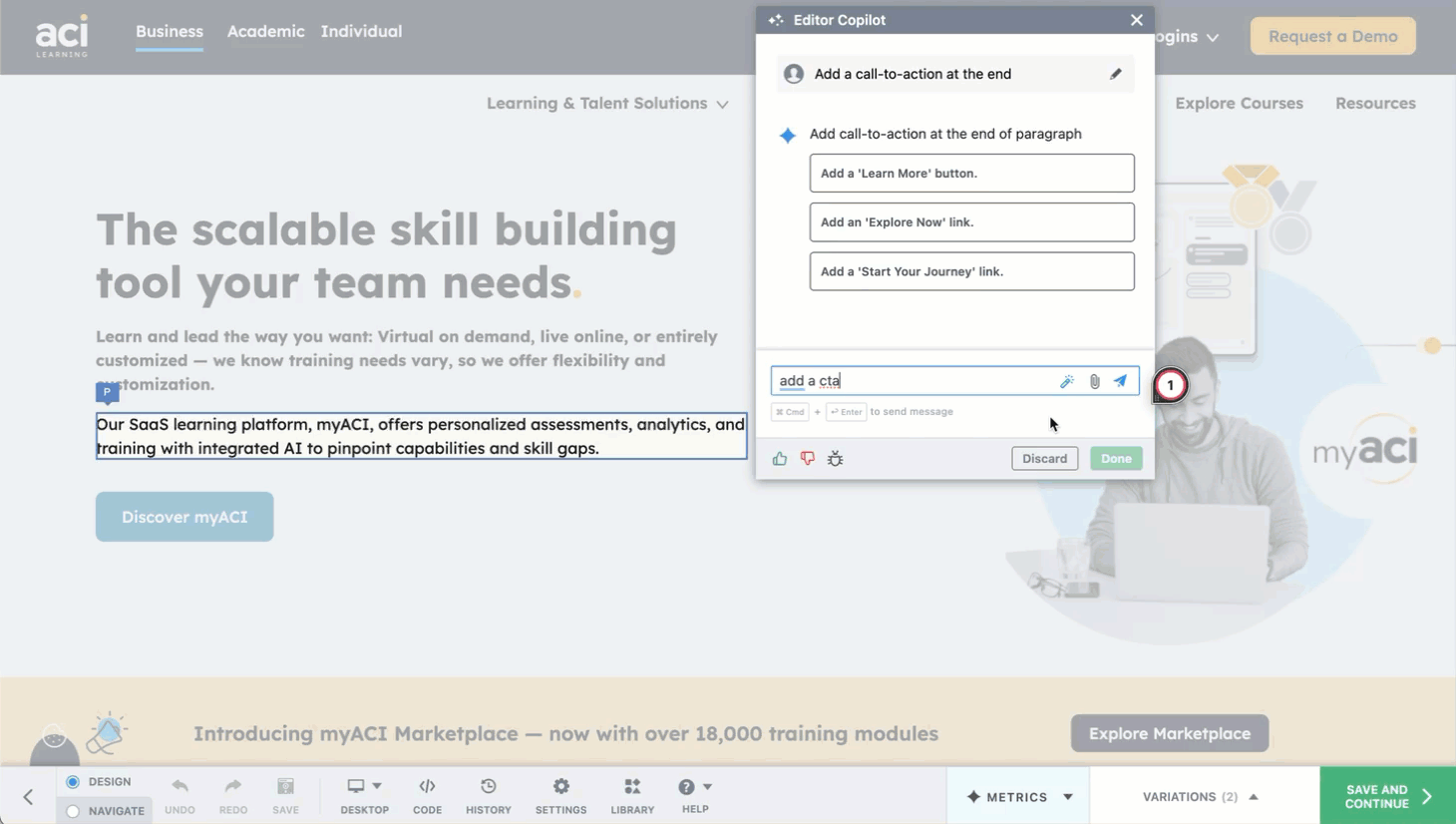Click the ACI Learning logo
Viewport: 1456px width, 824px height.
pyautogui.click(x=62, y=36)
